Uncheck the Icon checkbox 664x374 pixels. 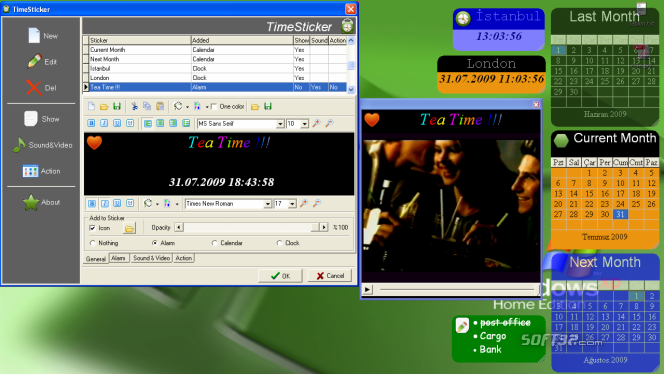coord(93,228)
